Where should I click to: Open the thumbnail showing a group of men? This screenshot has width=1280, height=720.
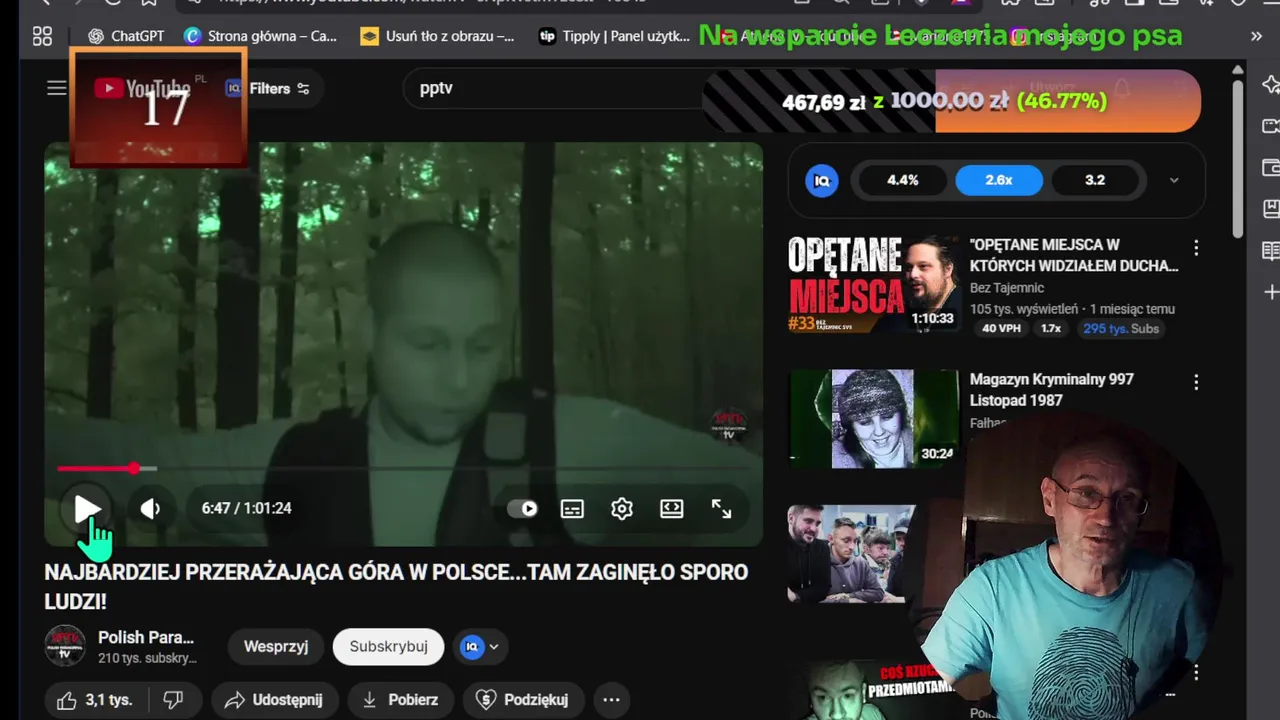[851, 553]
